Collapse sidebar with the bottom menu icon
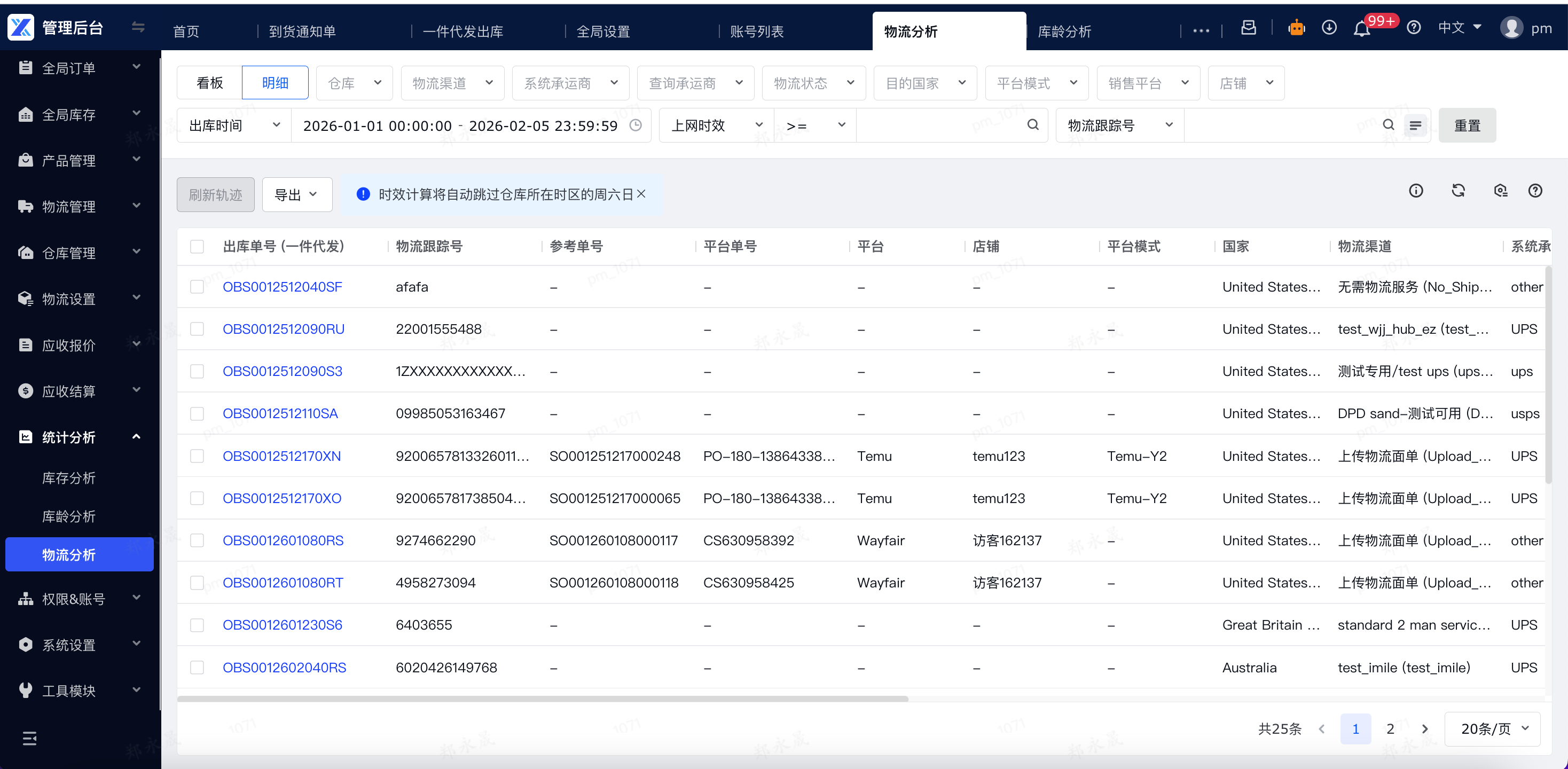 29,739
